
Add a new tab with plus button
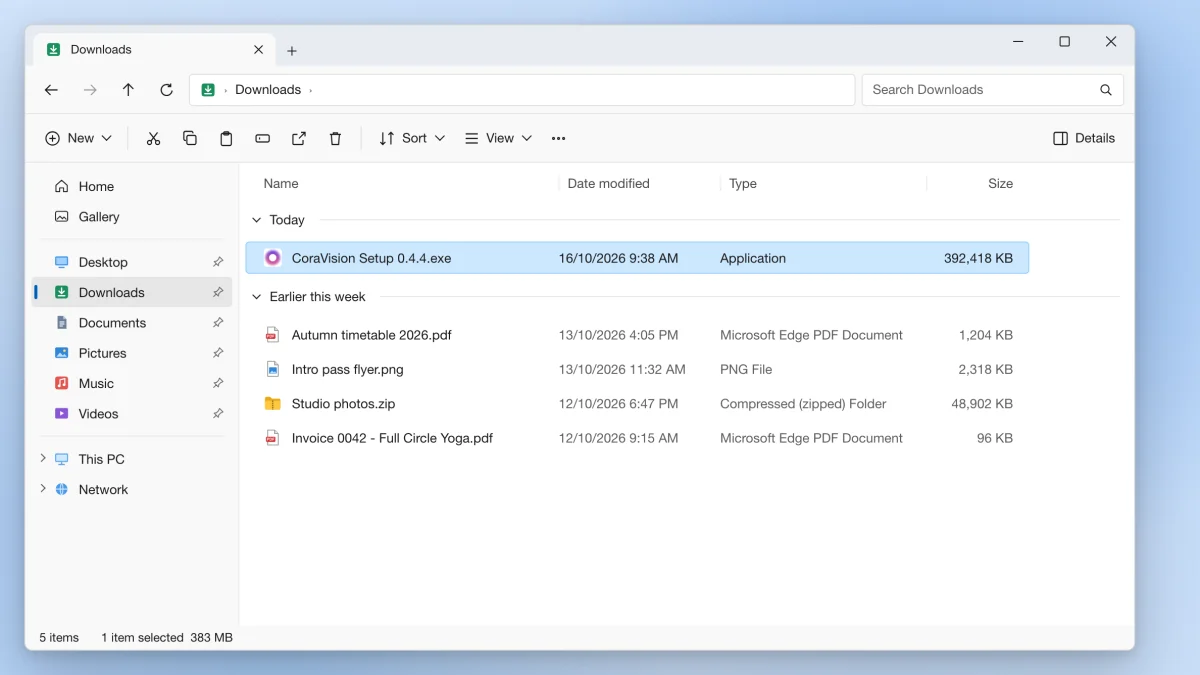[292, 51]
